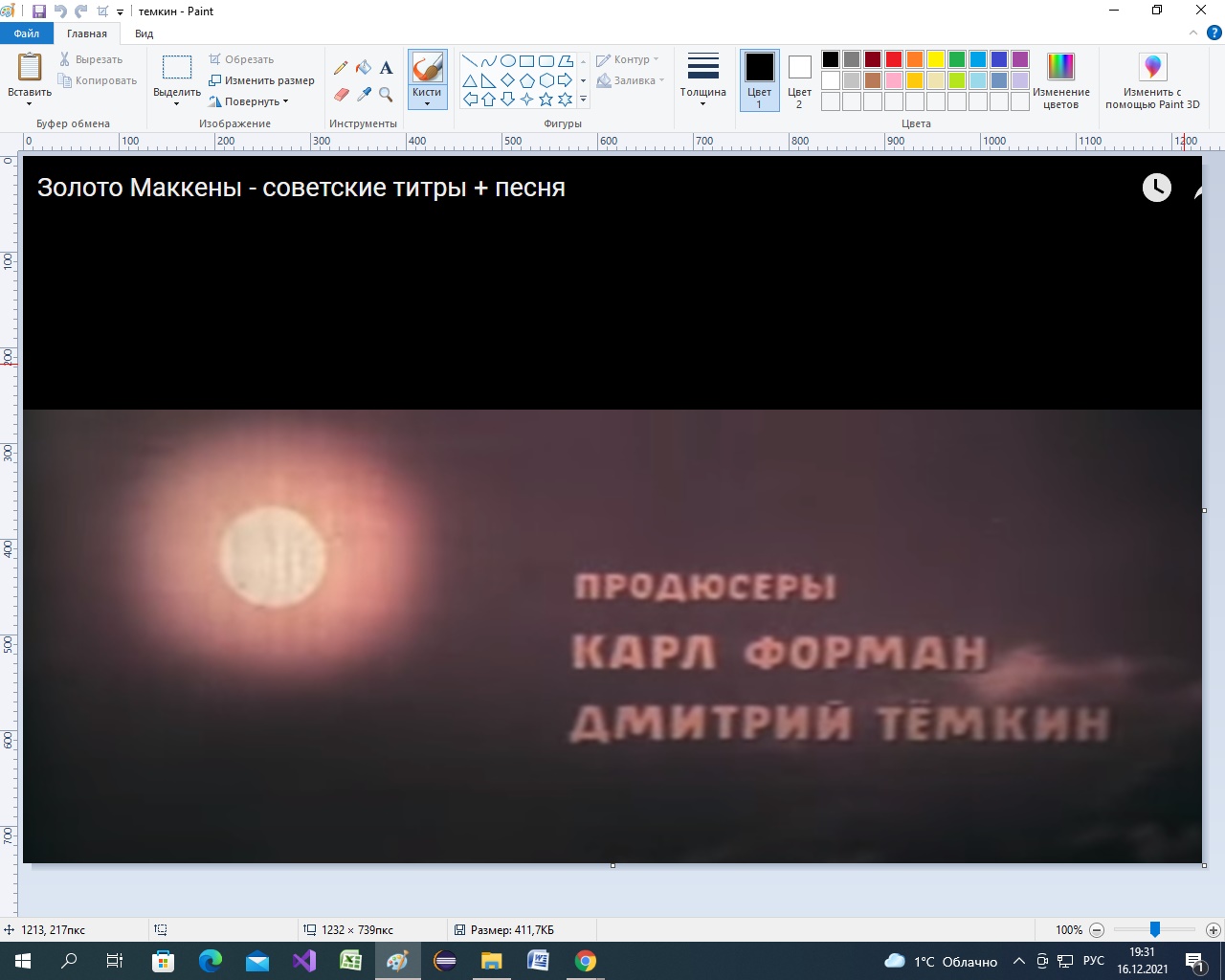The height and width of the screenshot is (980, 1225).
Task: Choose the red color swatch
Action: pyautogui.click(x=894, y=59)
